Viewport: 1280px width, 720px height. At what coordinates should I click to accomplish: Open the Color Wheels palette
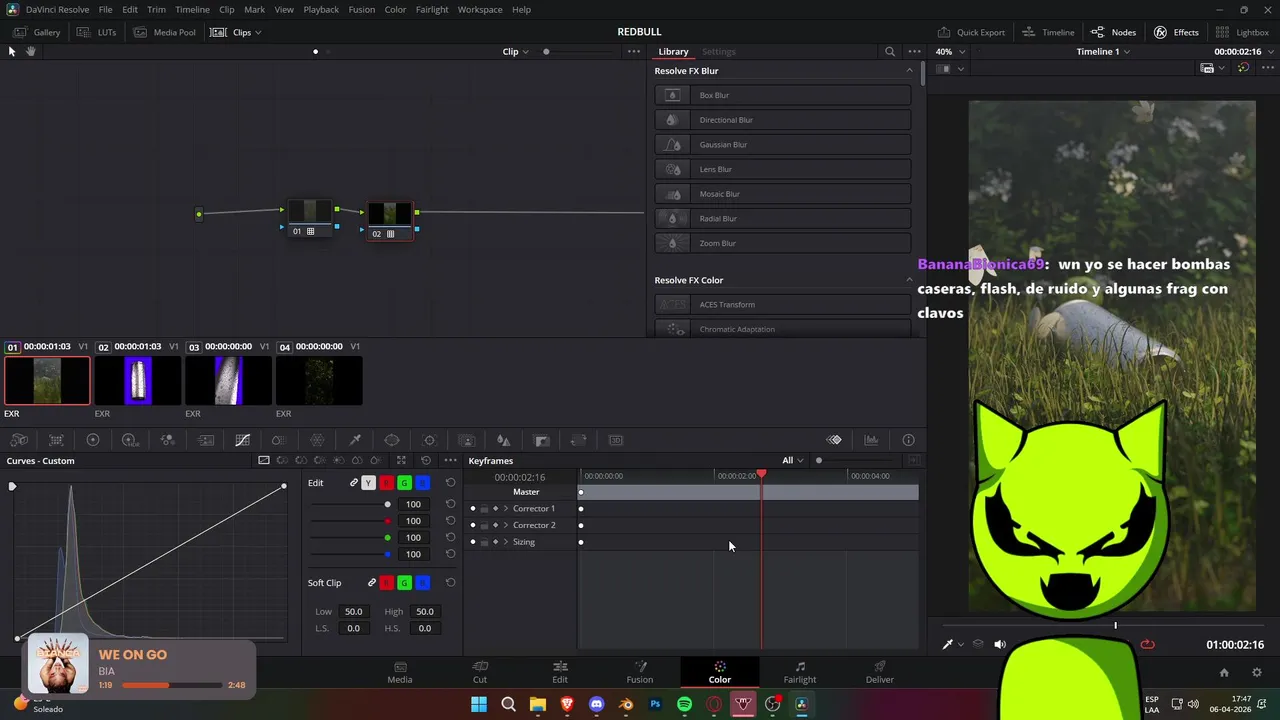[x=93, y=440]
